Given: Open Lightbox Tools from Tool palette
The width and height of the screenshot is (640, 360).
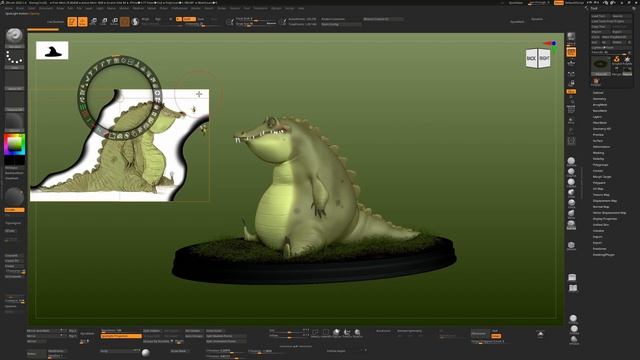Looking at the screenshot, I should (x=612, y=47).
